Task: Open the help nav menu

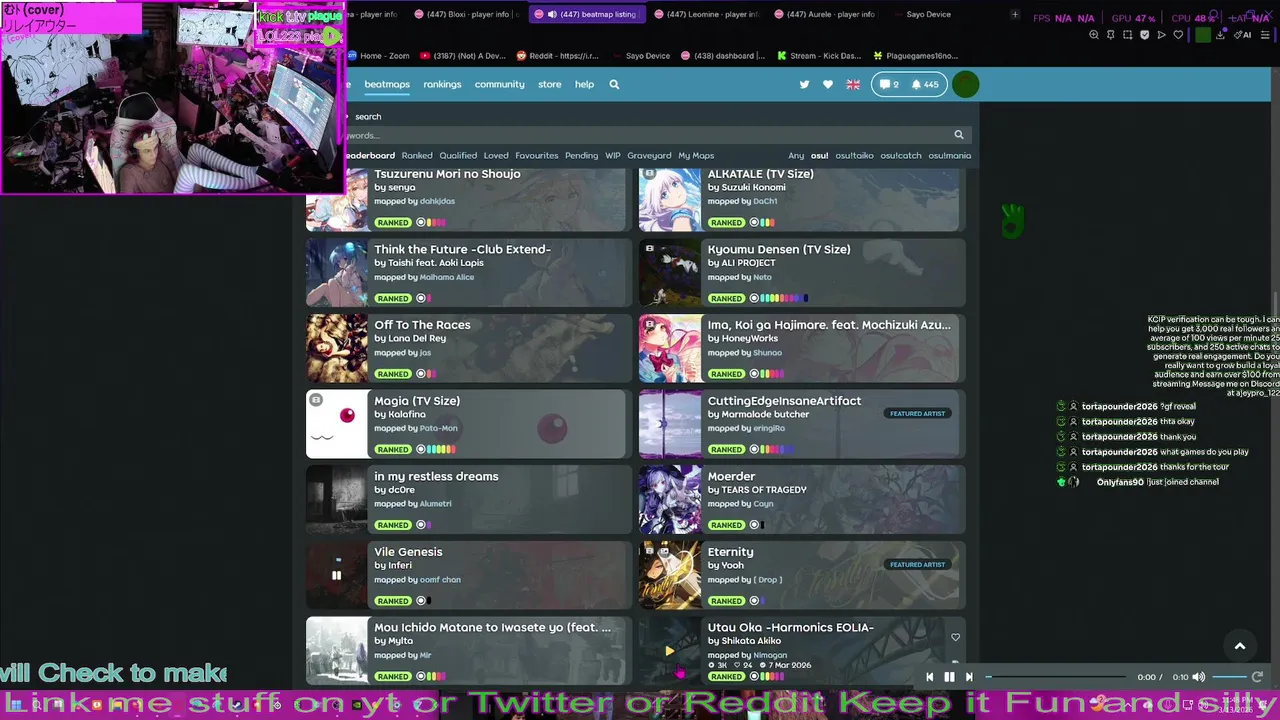Action: pos(584,85)
